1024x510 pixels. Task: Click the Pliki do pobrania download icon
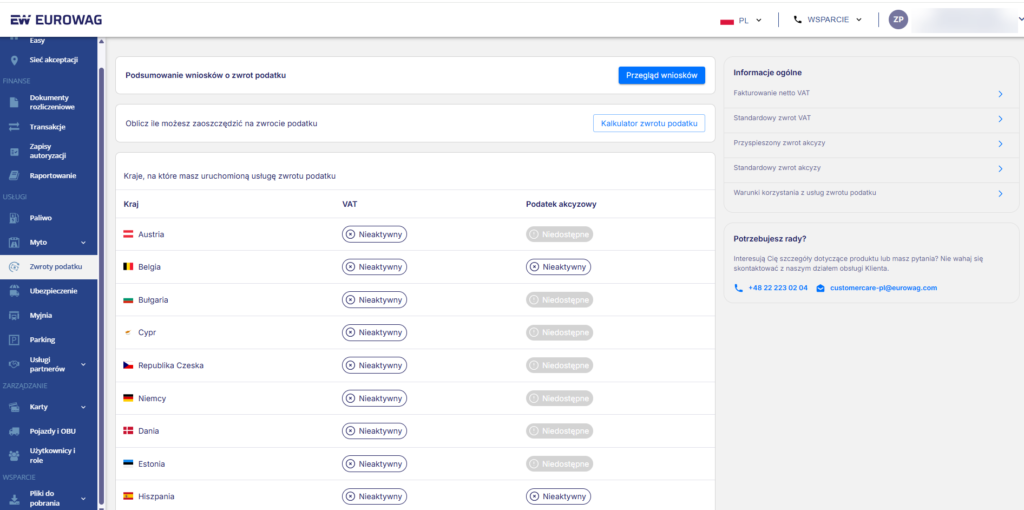click(14, 498)
